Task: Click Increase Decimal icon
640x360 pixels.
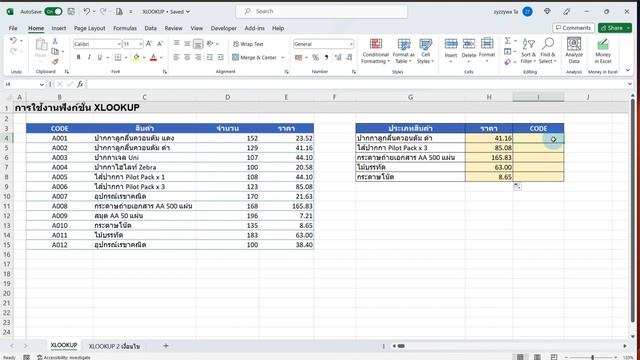Action: pos(338,58)
